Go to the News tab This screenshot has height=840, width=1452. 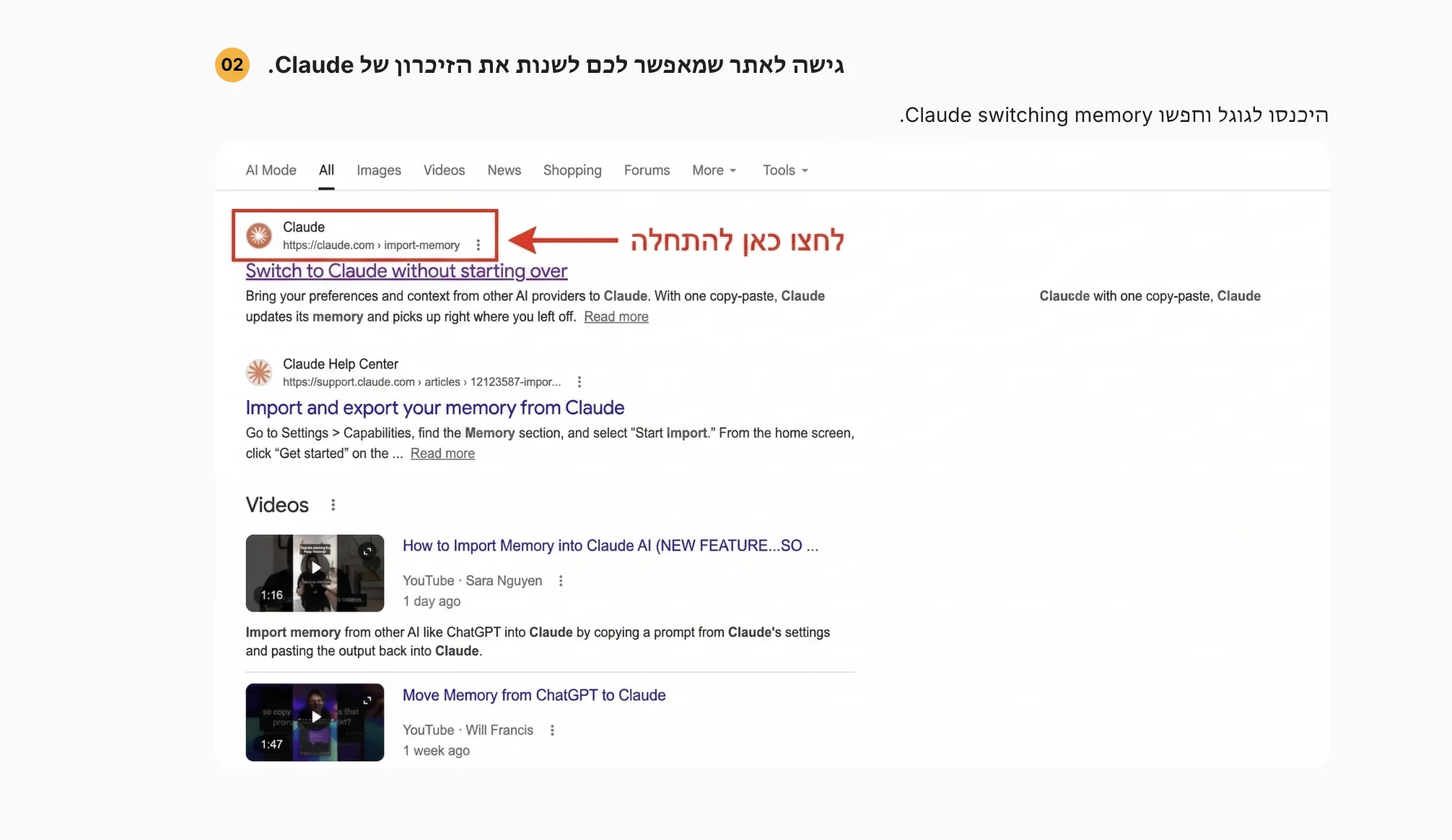pos(504,170)
